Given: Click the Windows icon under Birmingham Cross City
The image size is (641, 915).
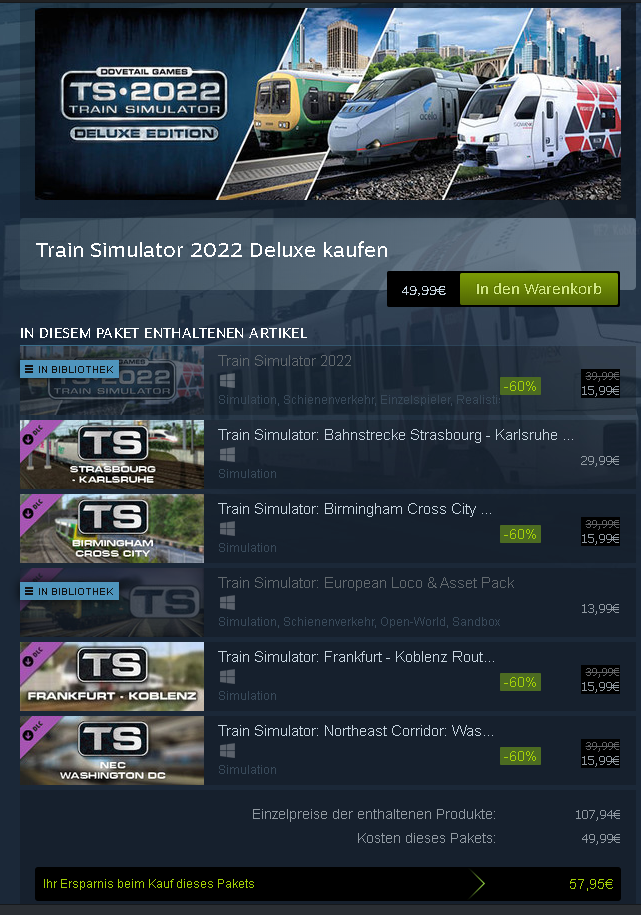Looking at the screenshot, I should point(227,529).
